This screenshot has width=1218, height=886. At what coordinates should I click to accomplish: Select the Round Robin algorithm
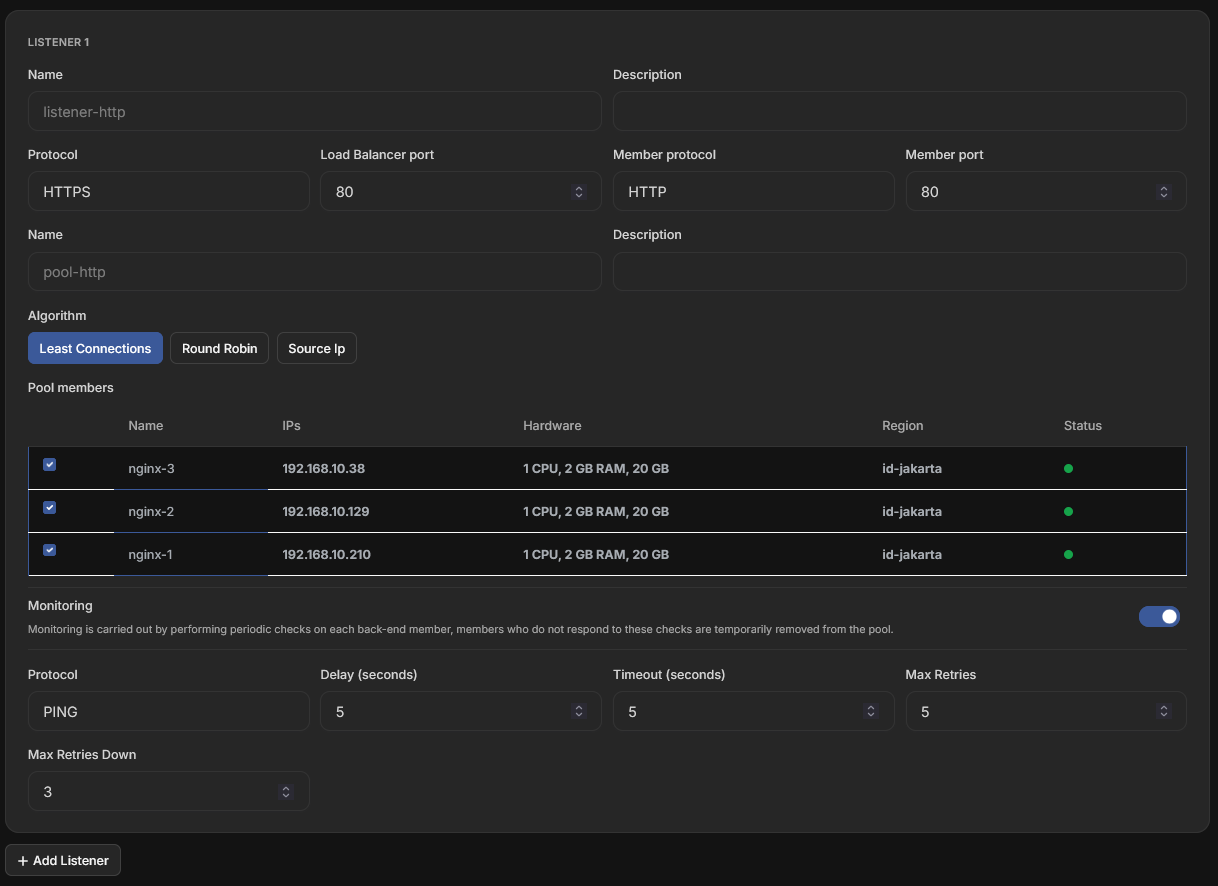pyautogui.click(x=219, y=348)
